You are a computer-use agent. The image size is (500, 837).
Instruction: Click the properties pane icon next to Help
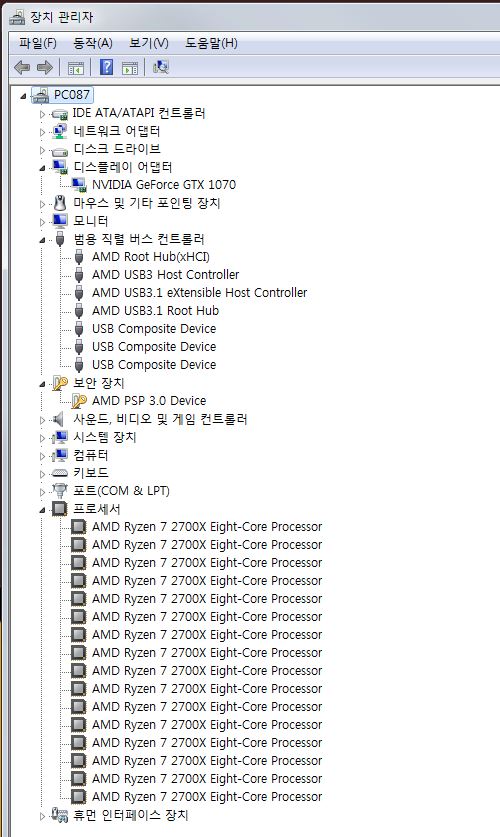click(x=130, y=68)
